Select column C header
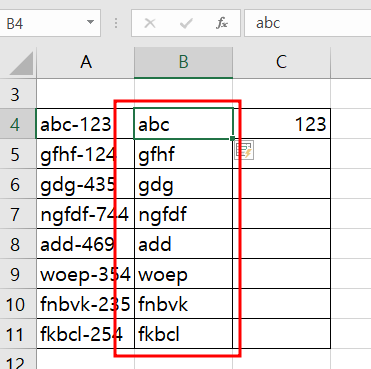This screenshot has height=369, width=371. 281,62
